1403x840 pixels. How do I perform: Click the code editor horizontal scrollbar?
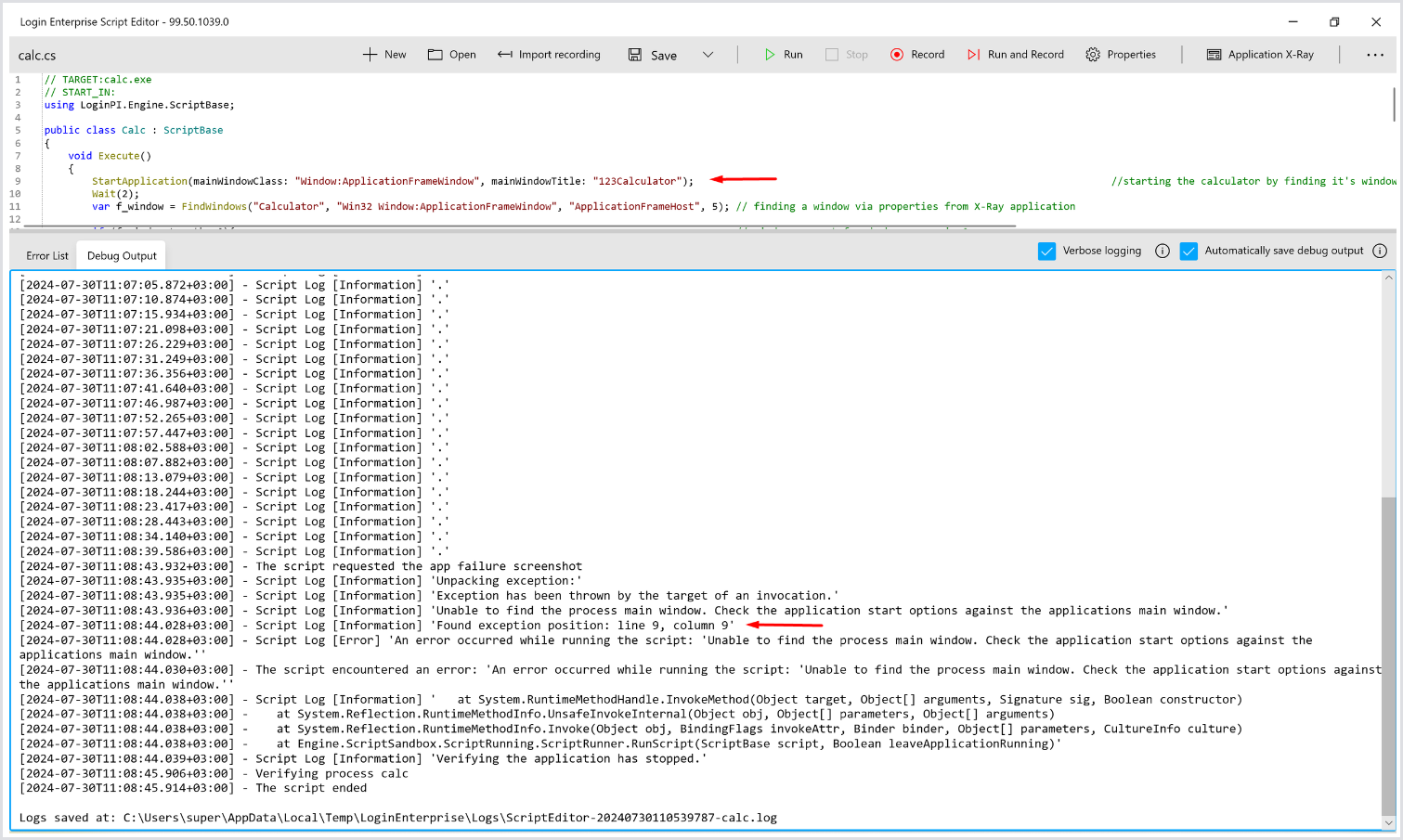pyautogui.click(x=520, y=226)
